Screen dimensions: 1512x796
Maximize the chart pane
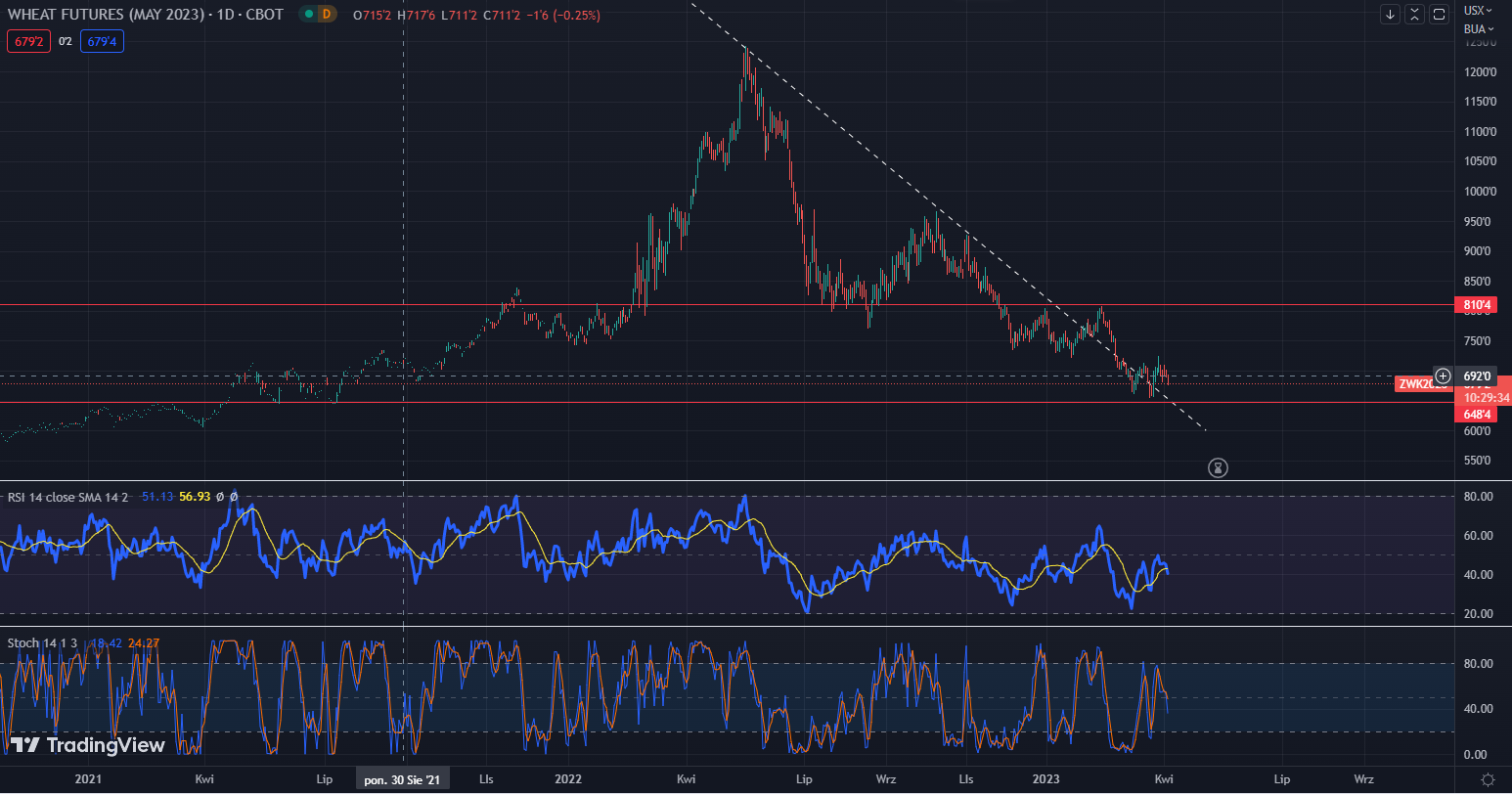tap(1439, 14)
